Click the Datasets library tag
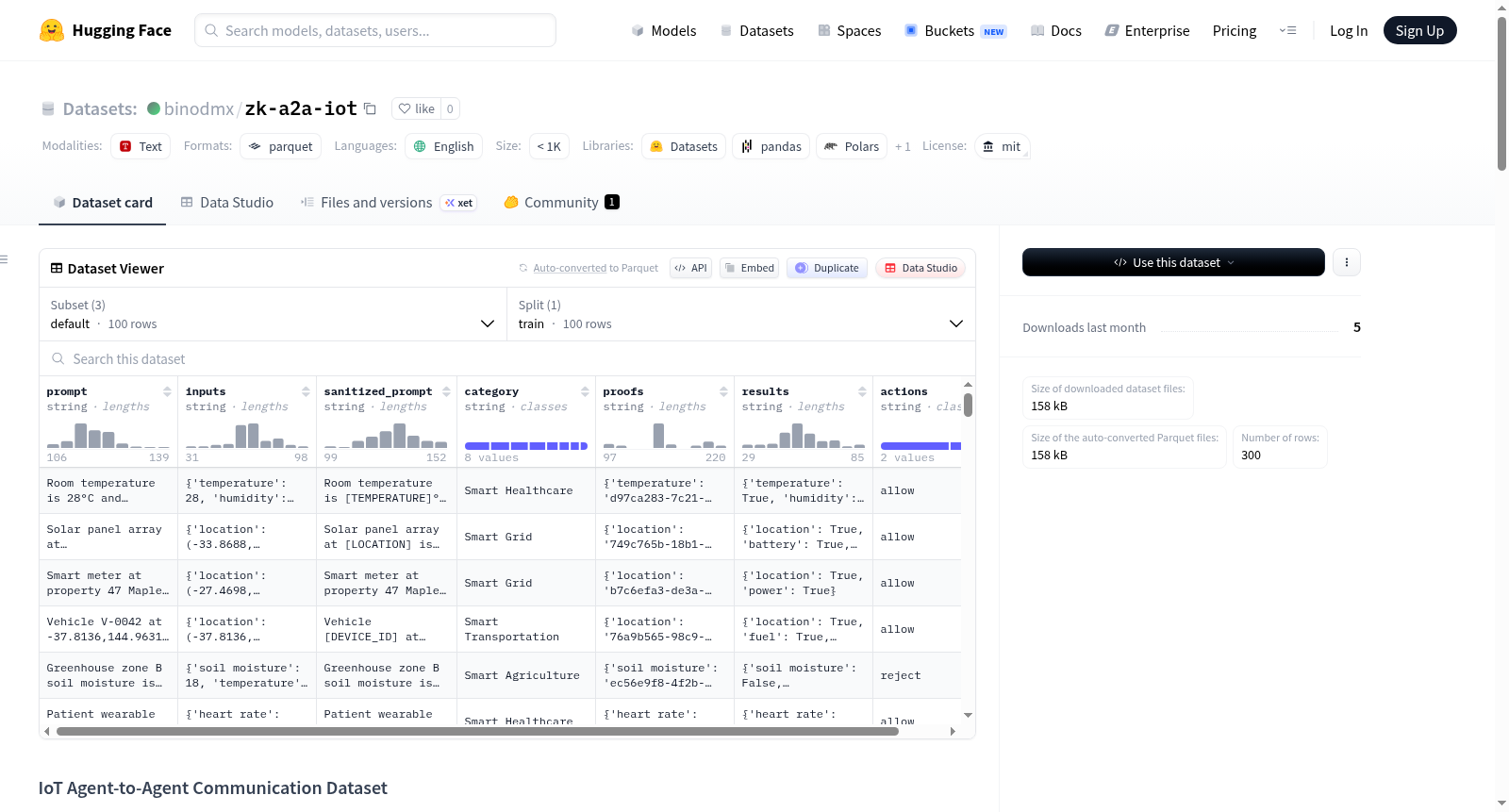Screen dimensions: 1509x812 (684, 146)
